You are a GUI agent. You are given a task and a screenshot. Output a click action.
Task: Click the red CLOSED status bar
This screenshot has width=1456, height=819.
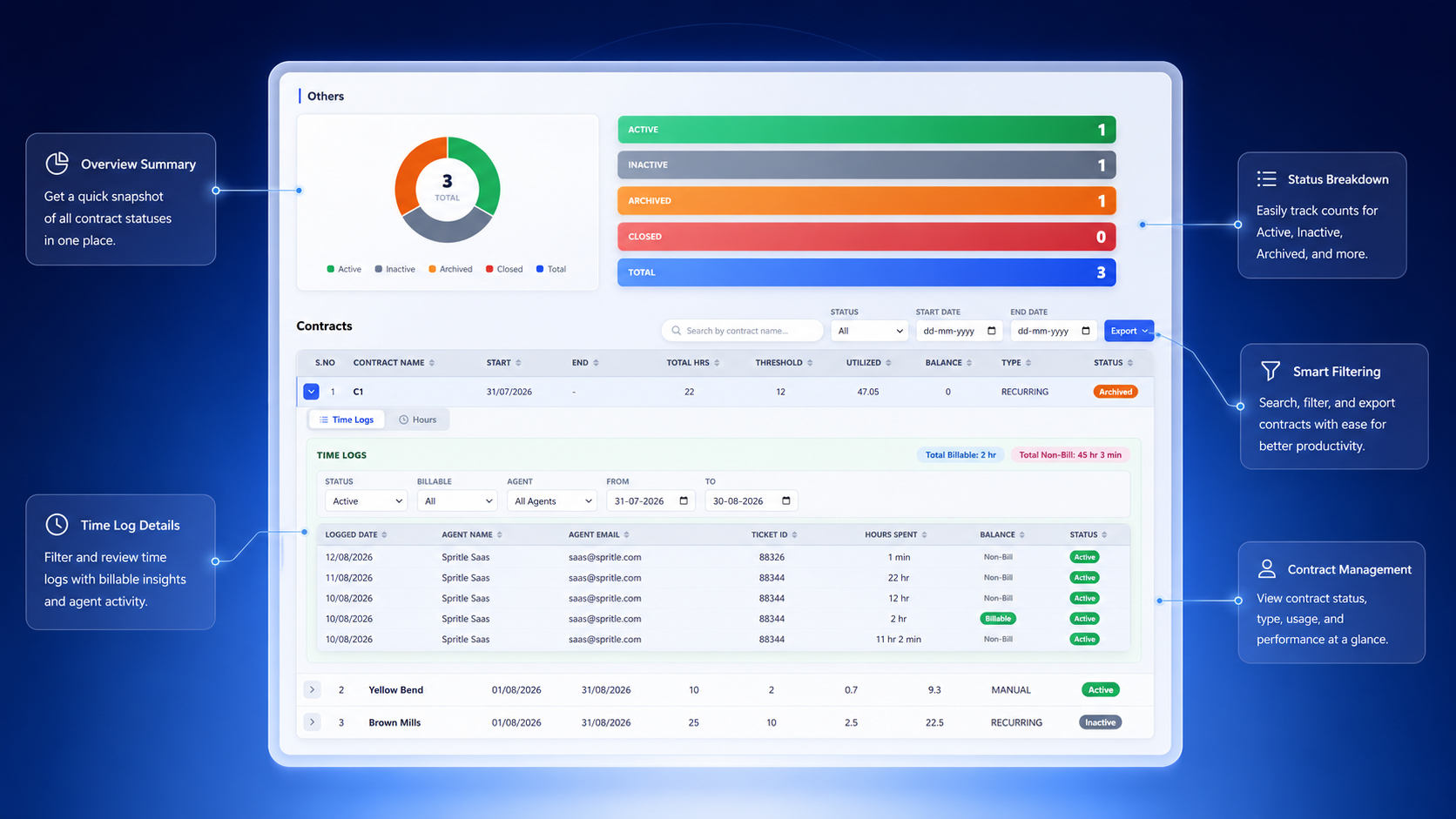tap(866, 237)
